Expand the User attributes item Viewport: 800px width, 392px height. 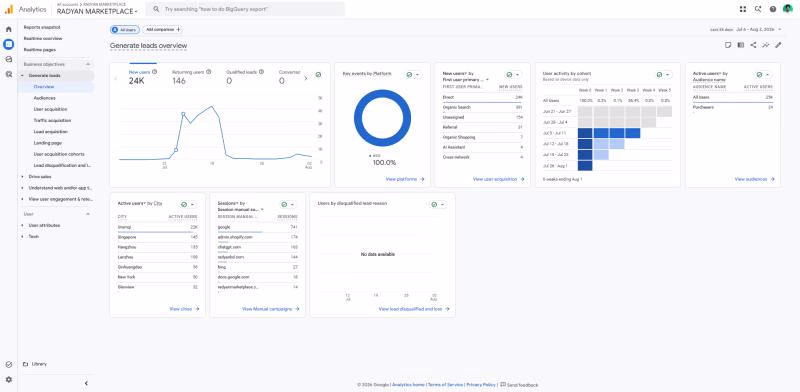[x=22, y=225]
